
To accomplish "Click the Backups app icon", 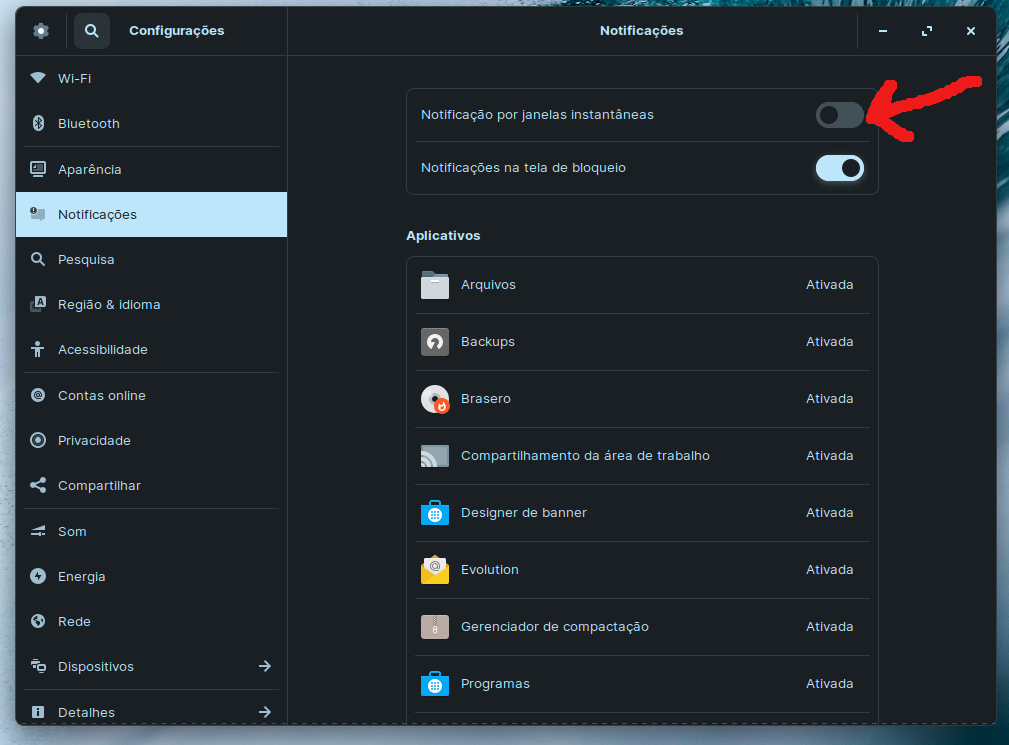I will tap(435, 342).
